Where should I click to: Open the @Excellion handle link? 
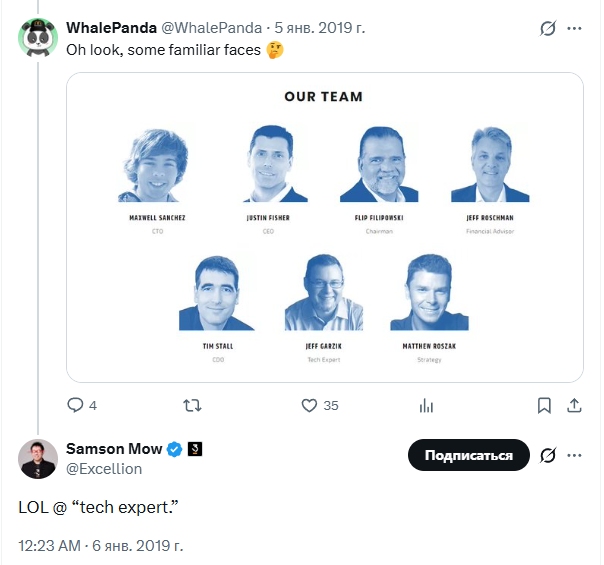(x=104, y=468)
